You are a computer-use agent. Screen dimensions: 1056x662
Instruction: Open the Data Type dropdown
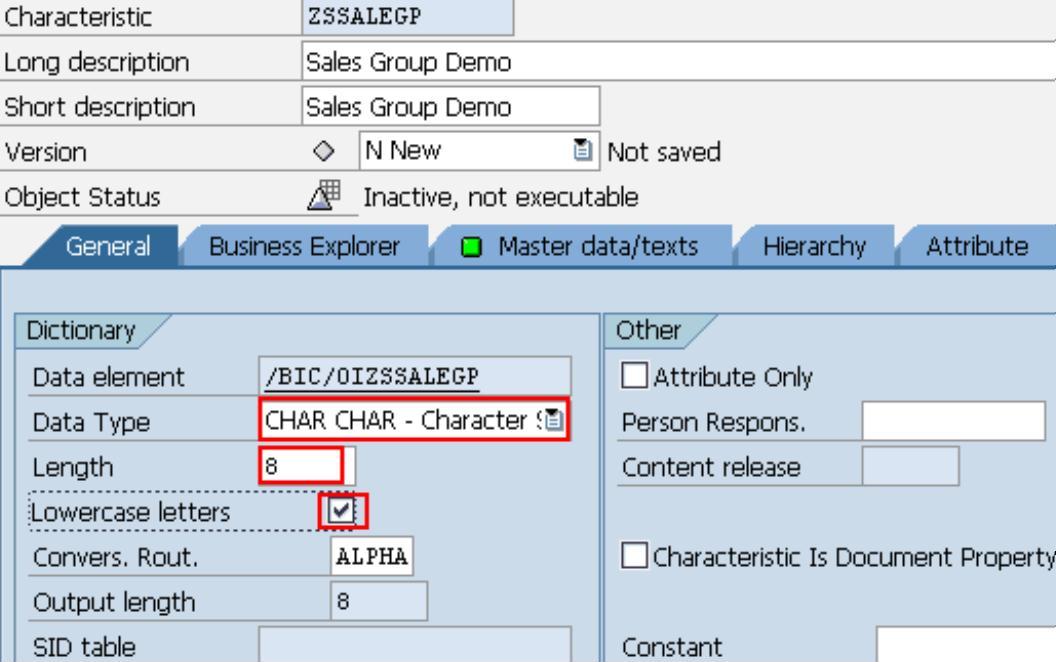click(553, 420)
